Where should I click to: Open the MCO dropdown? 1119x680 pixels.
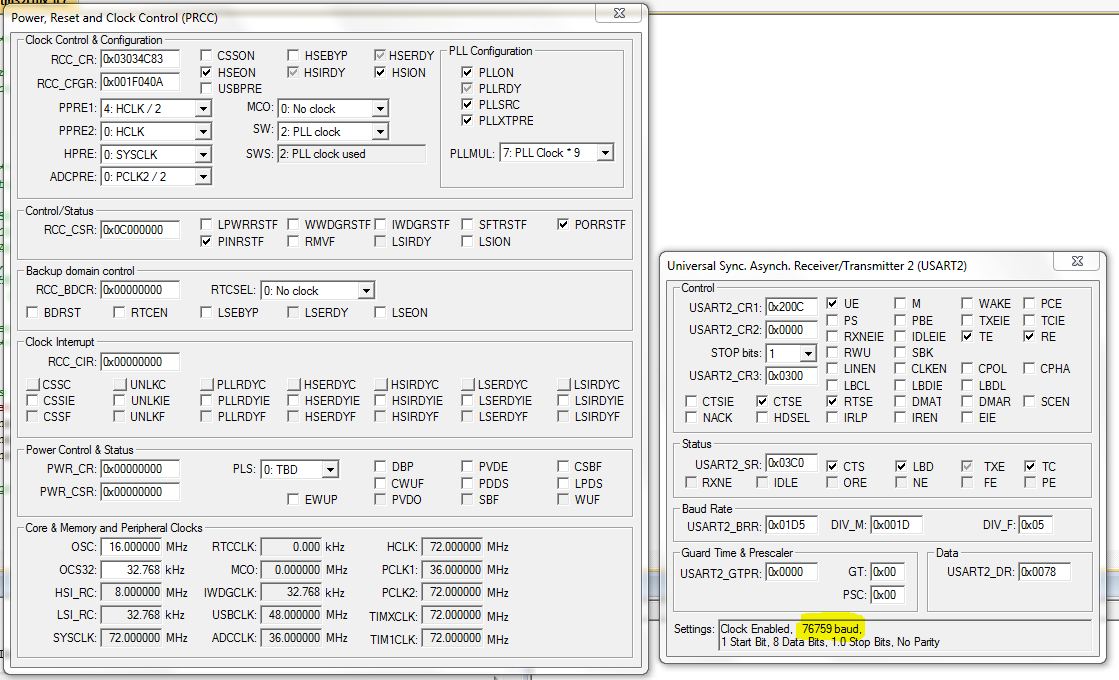click(379, 109)
